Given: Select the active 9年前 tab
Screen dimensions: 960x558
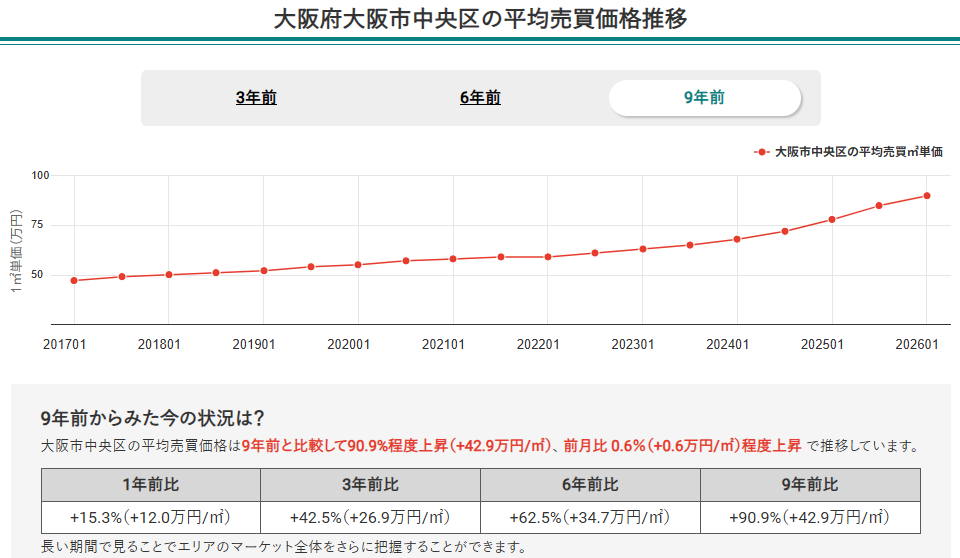Looking at the screenshot, I should [704, 98].
